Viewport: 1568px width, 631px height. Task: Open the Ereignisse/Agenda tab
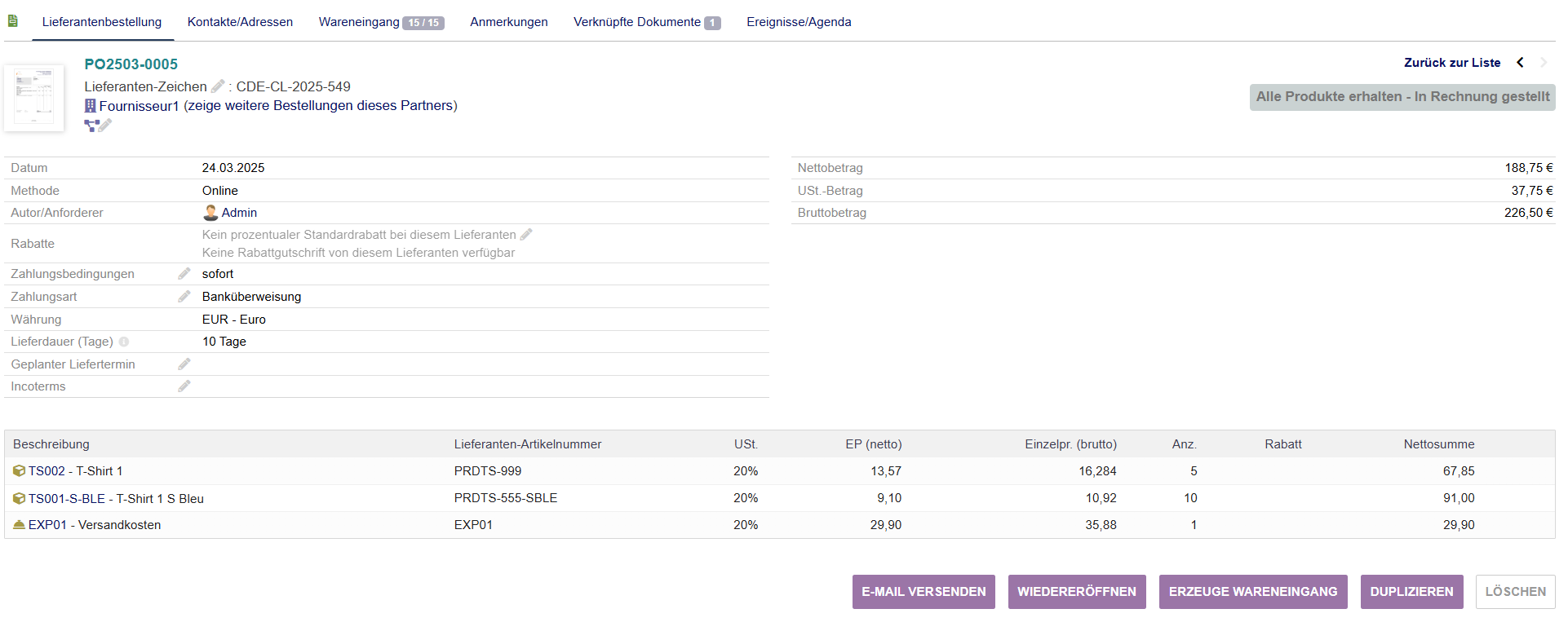(x=798, y=22)
